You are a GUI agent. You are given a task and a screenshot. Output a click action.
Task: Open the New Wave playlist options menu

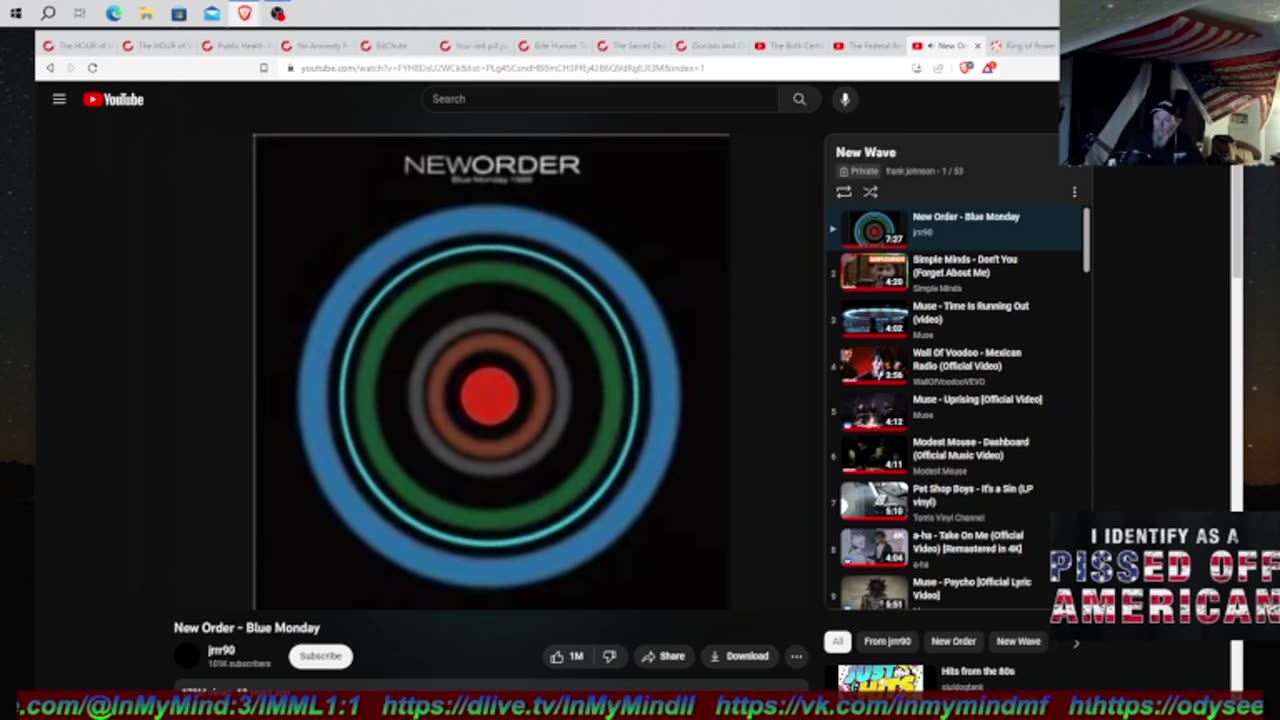(x=1075, y=192)
